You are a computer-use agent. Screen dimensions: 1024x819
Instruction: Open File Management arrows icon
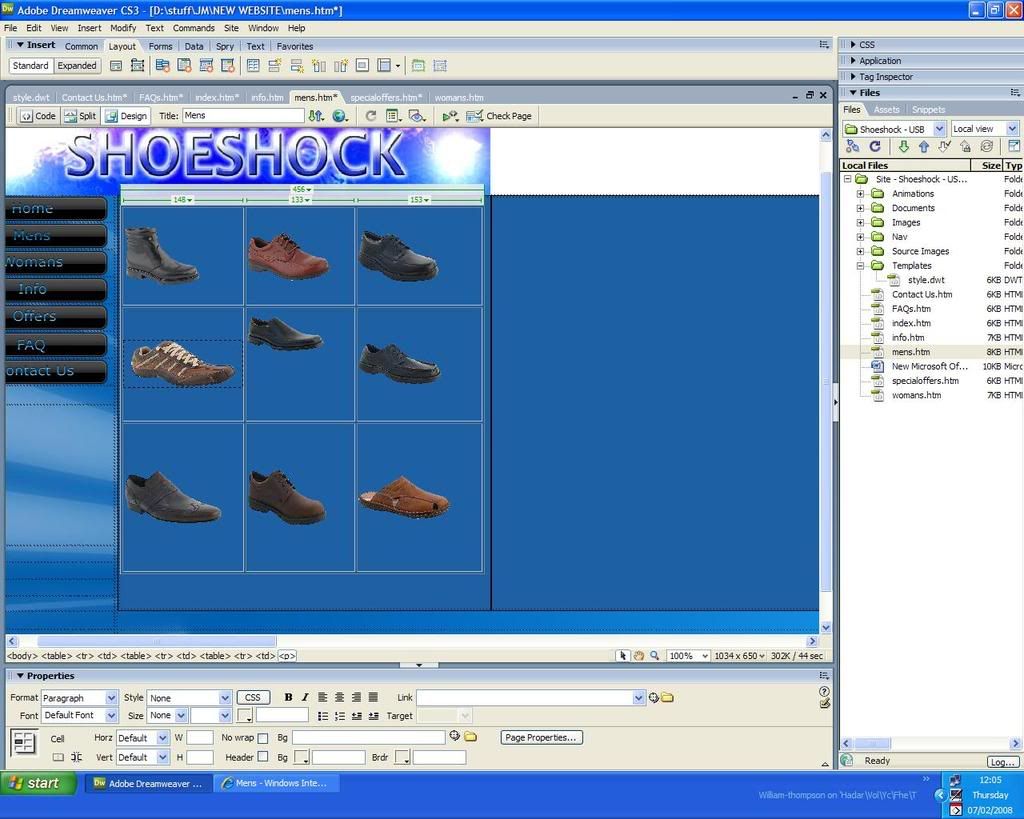point(316,116)
